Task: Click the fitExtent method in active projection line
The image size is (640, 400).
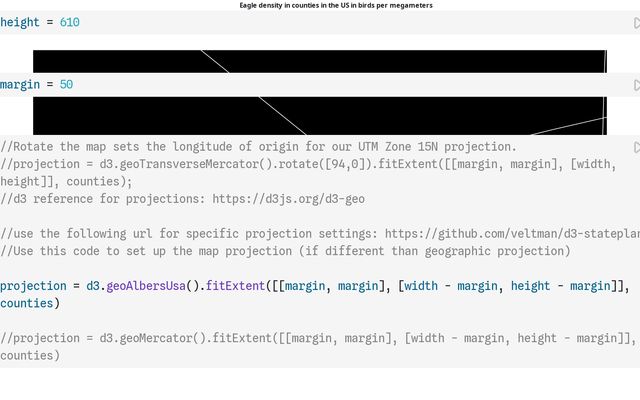Action: (x=235, y=286)
